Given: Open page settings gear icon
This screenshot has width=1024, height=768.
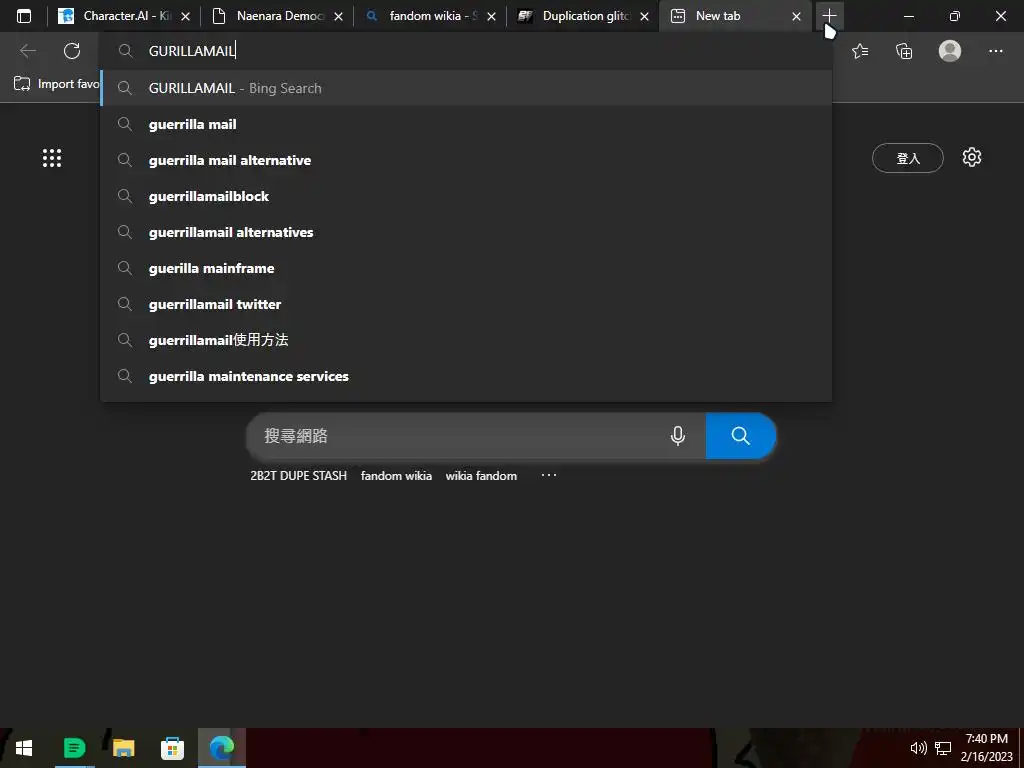Looking at the screenshot, I should click(972, 157).
